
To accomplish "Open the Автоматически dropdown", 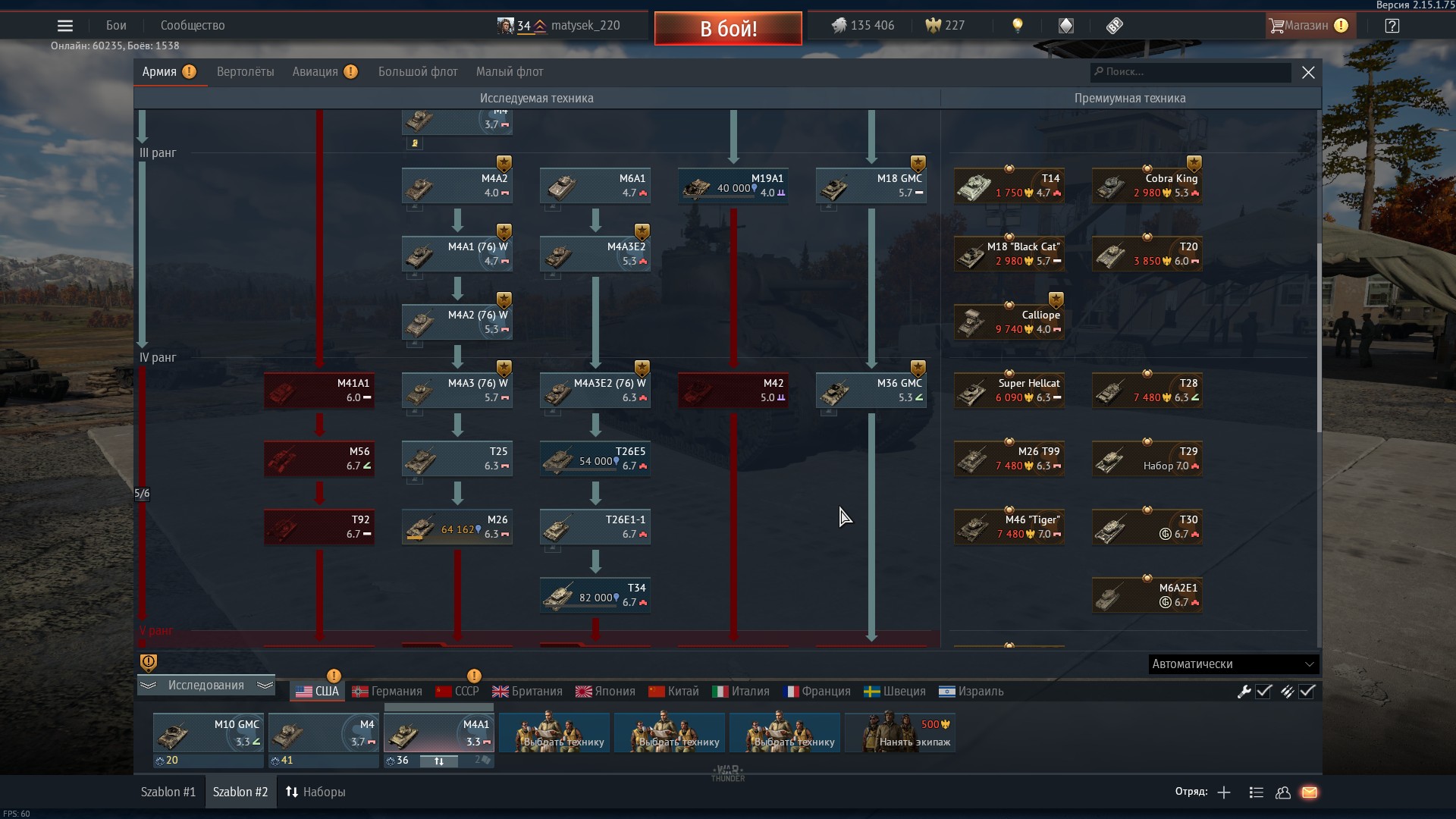I will [x=1234, y=664].
